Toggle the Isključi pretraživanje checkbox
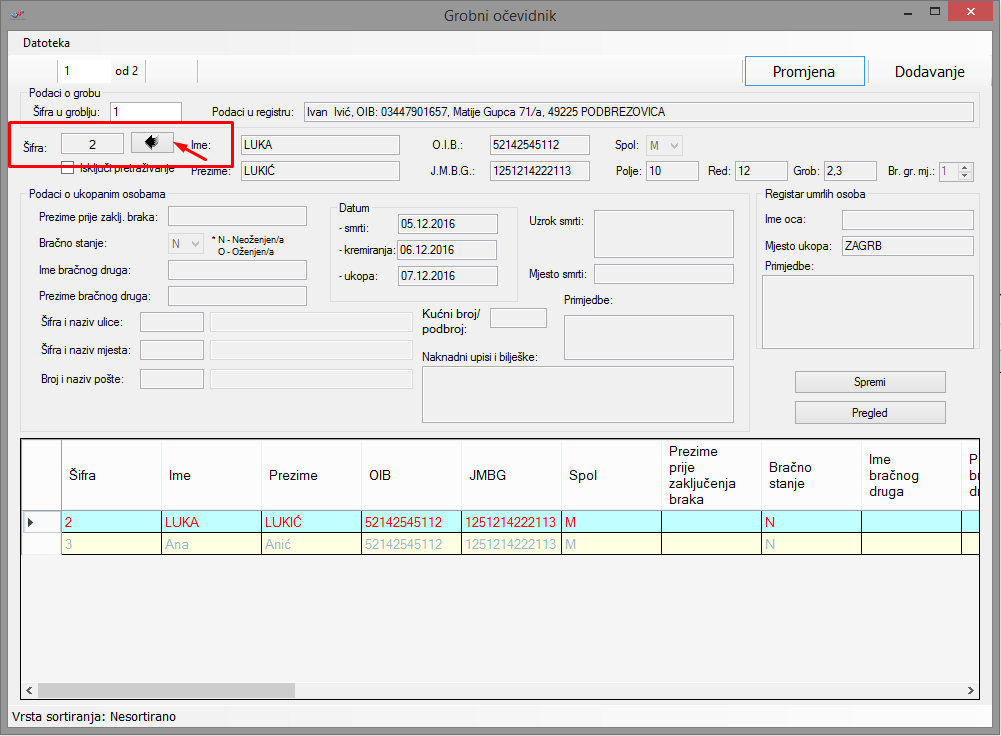 [x=69, y=167]
